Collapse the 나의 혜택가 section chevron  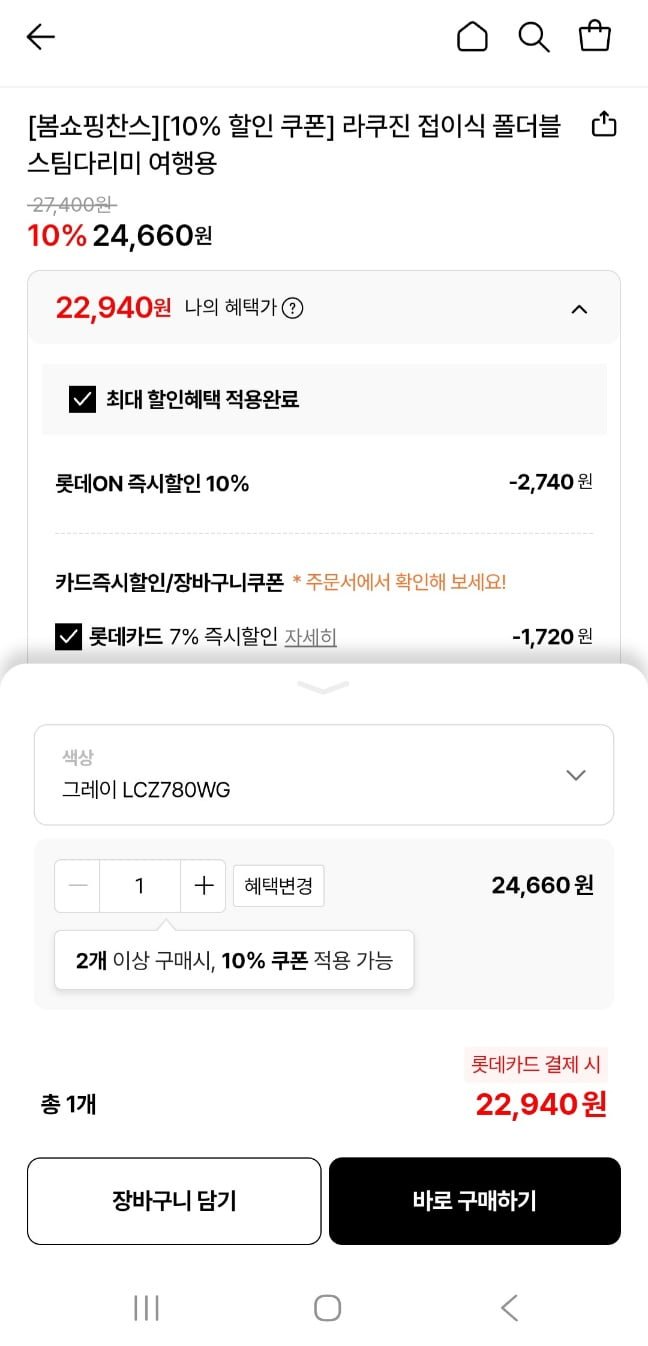[579, 309]
